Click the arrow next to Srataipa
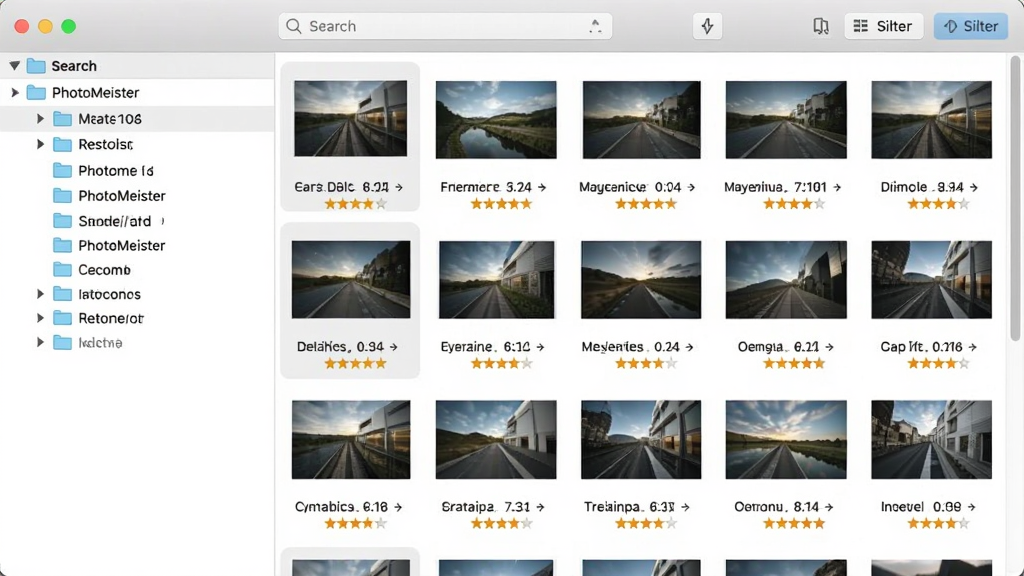 tap(540, 507)
